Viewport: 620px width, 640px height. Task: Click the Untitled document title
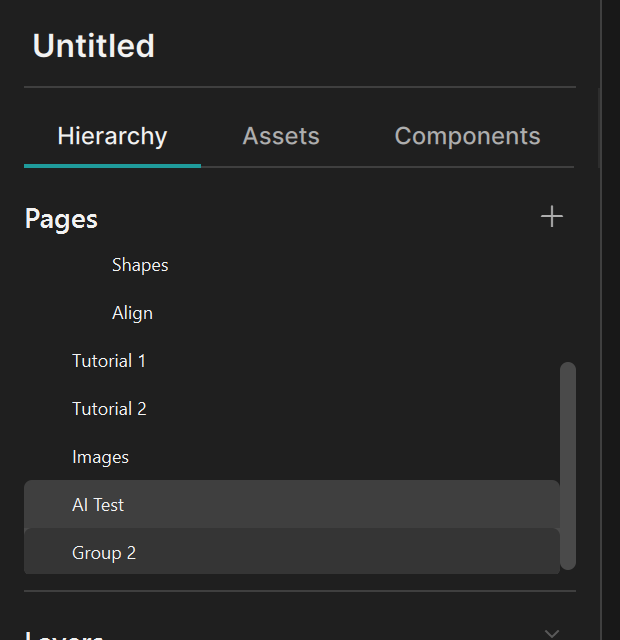pos(94,46)
